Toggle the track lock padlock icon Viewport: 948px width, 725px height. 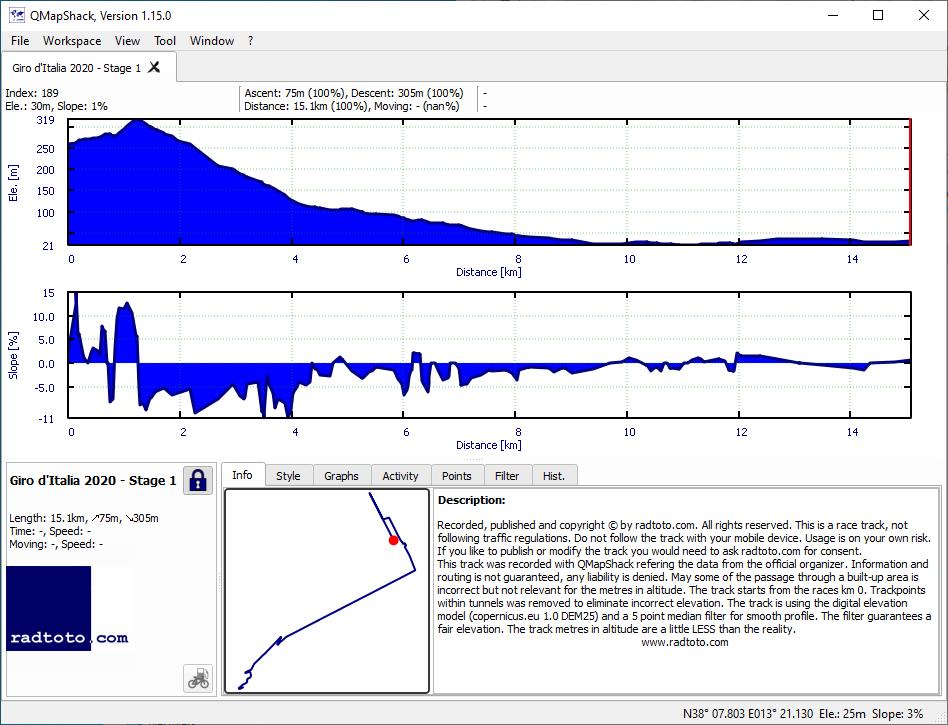coord(198,481)
